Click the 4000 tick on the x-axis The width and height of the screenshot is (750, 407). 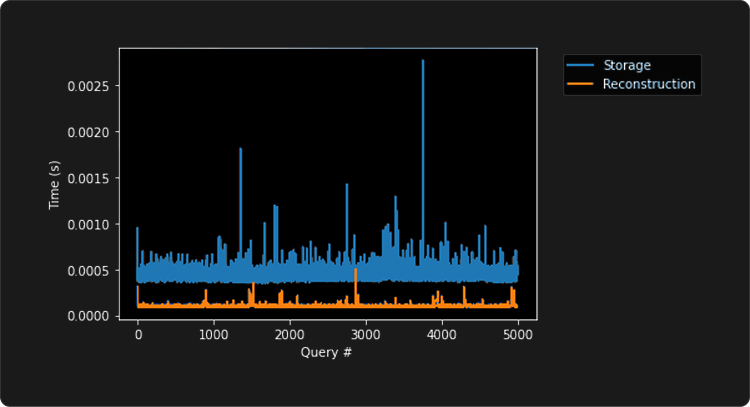[x=442, y=334]
